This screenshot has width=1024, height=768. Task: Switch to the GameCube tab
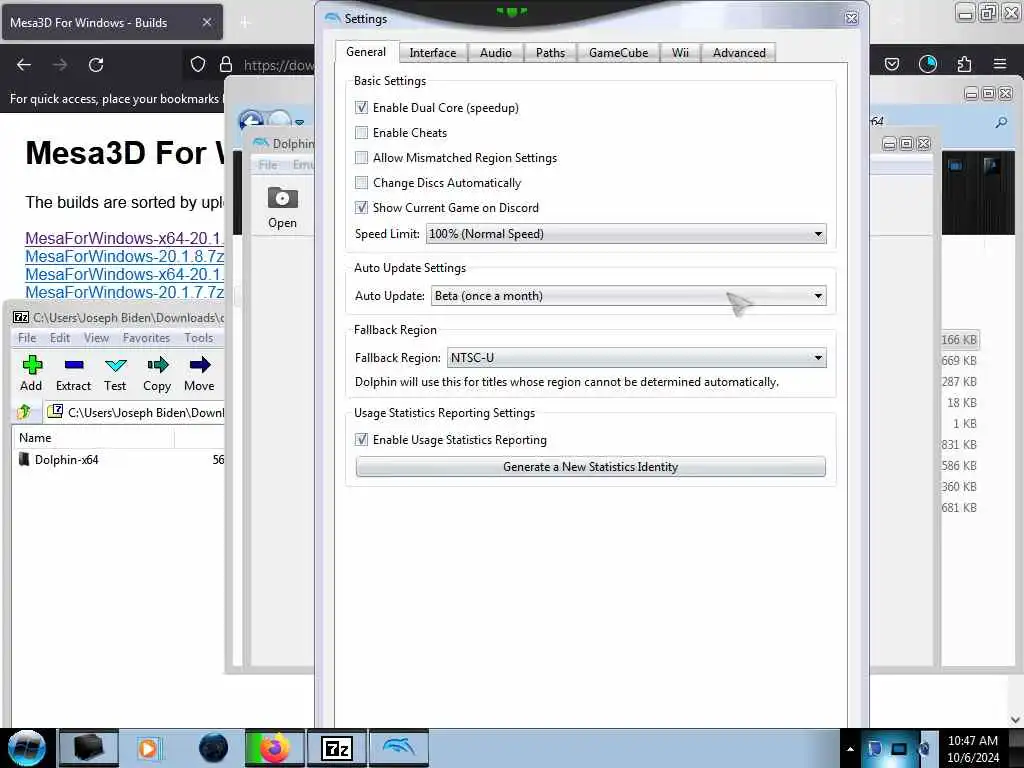[x=618, y=53]
